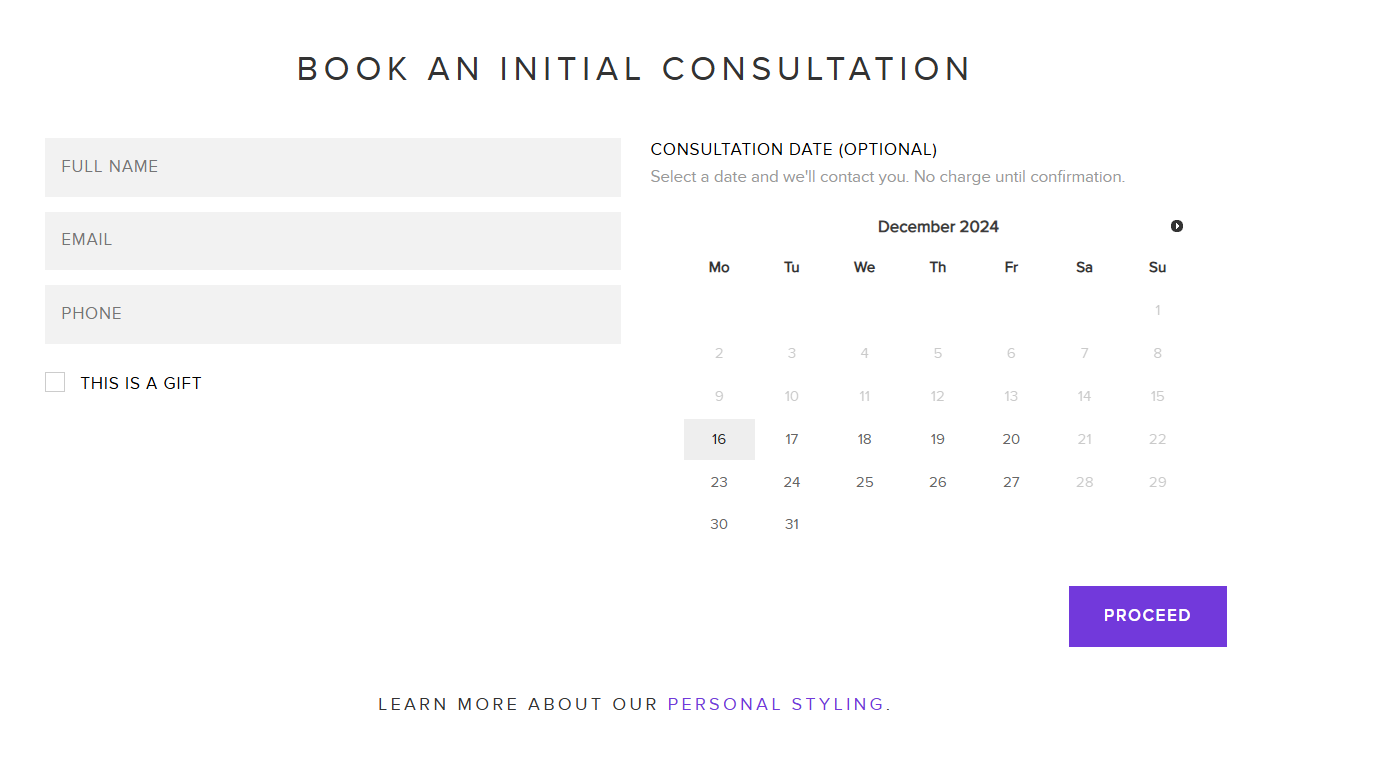This screenshot has width=1374, height=759.
Task: Select December 31 on the calendar
Action: (792, 524)
